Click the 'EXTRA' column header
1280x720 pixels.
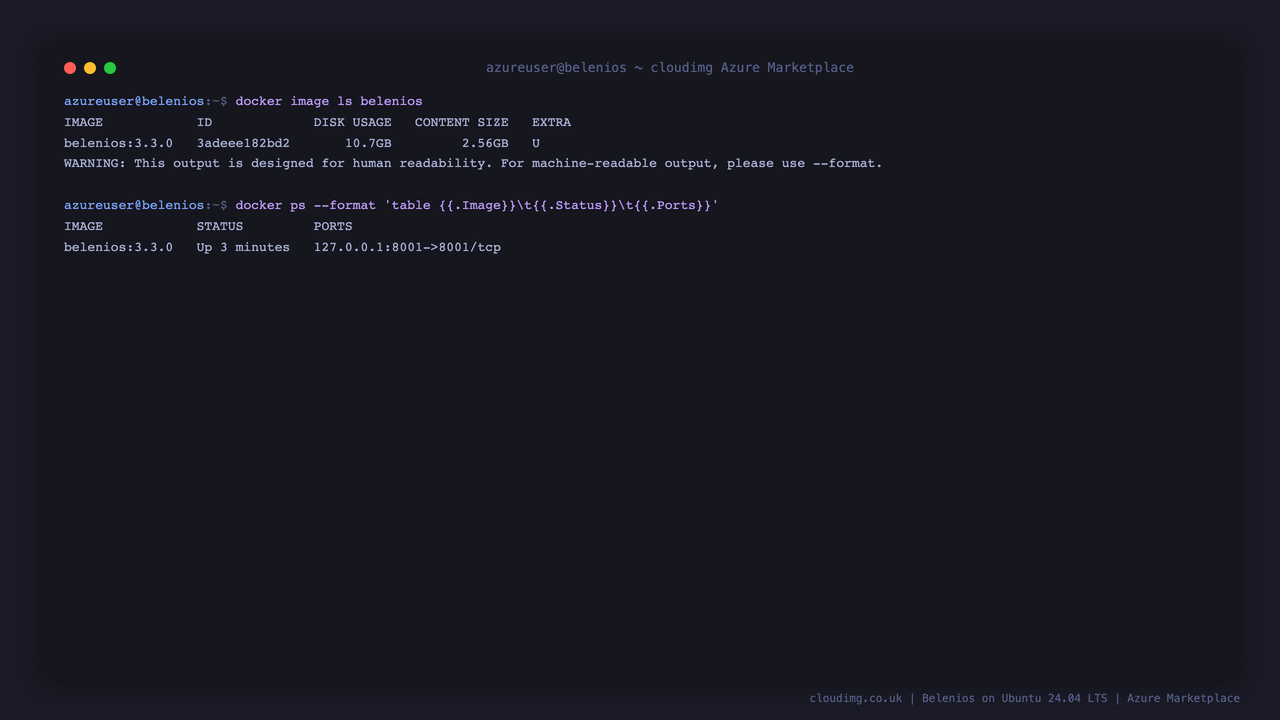coord(551,122)
